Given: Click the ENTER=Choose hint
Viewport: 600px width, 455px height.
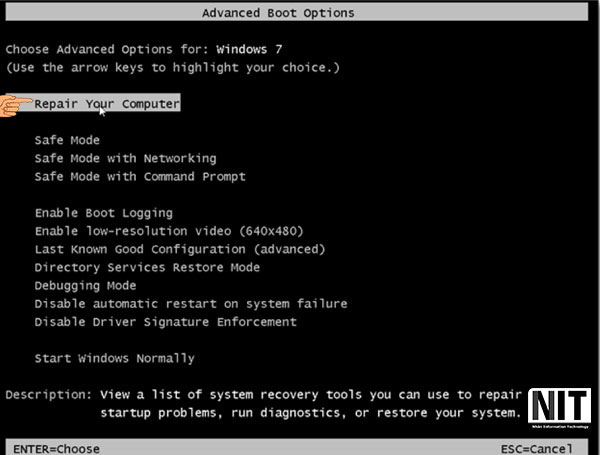Looking at the screenshot, I should point(57,448).
